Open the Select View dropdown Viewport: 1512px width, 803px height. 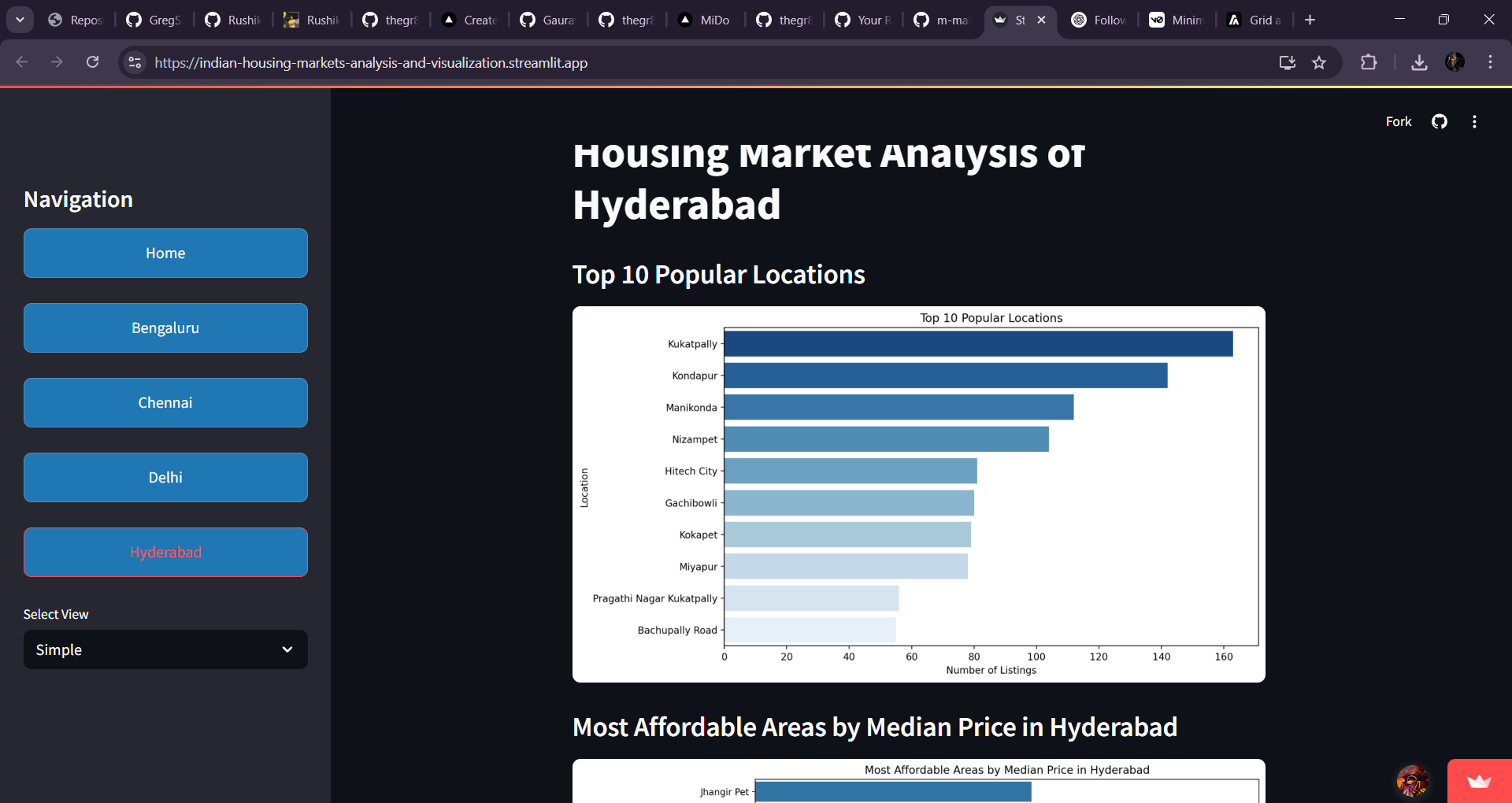pyautogui.click(x=165, y=649)
